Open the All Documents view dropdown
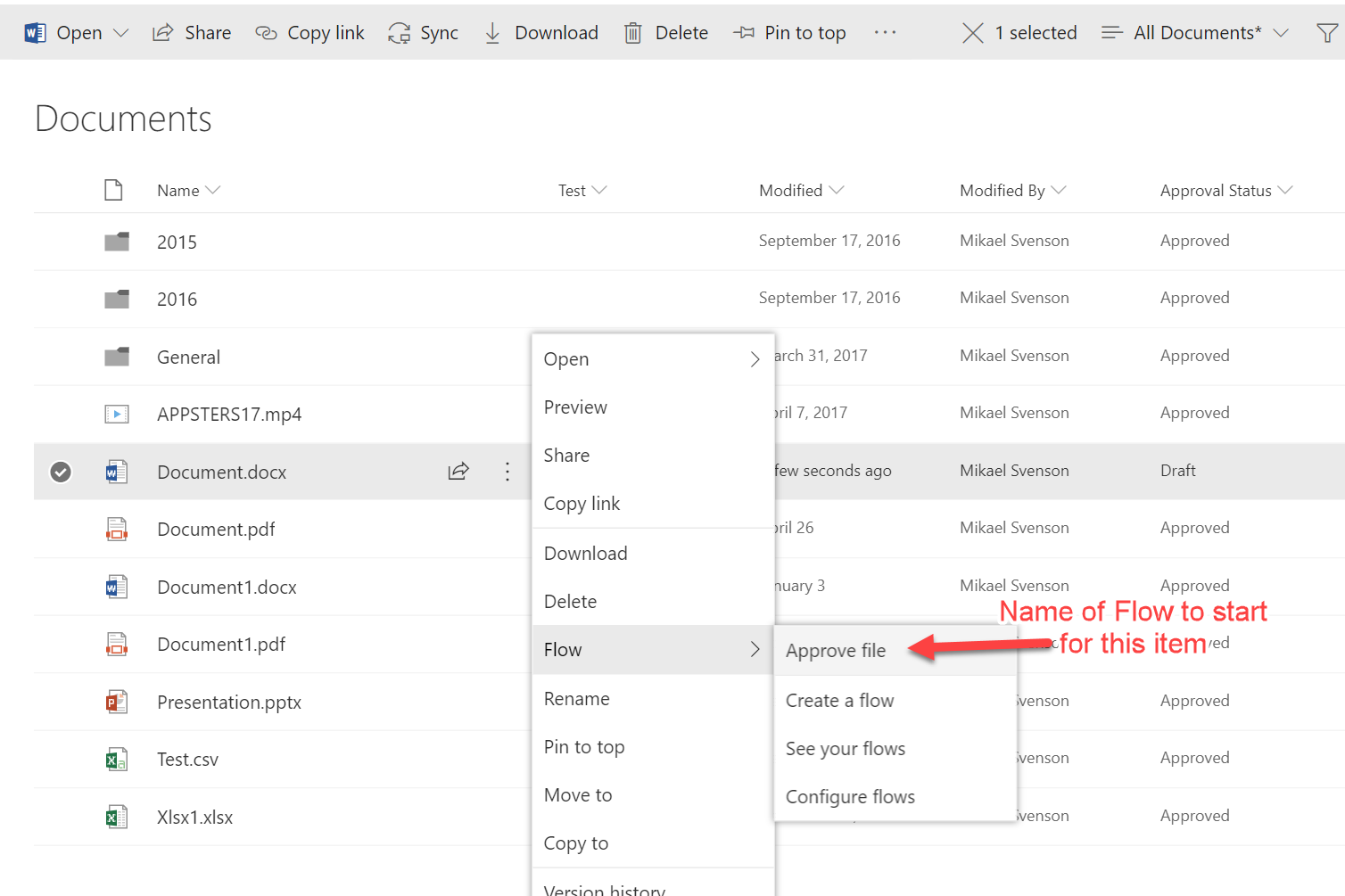 point(1281,33)
